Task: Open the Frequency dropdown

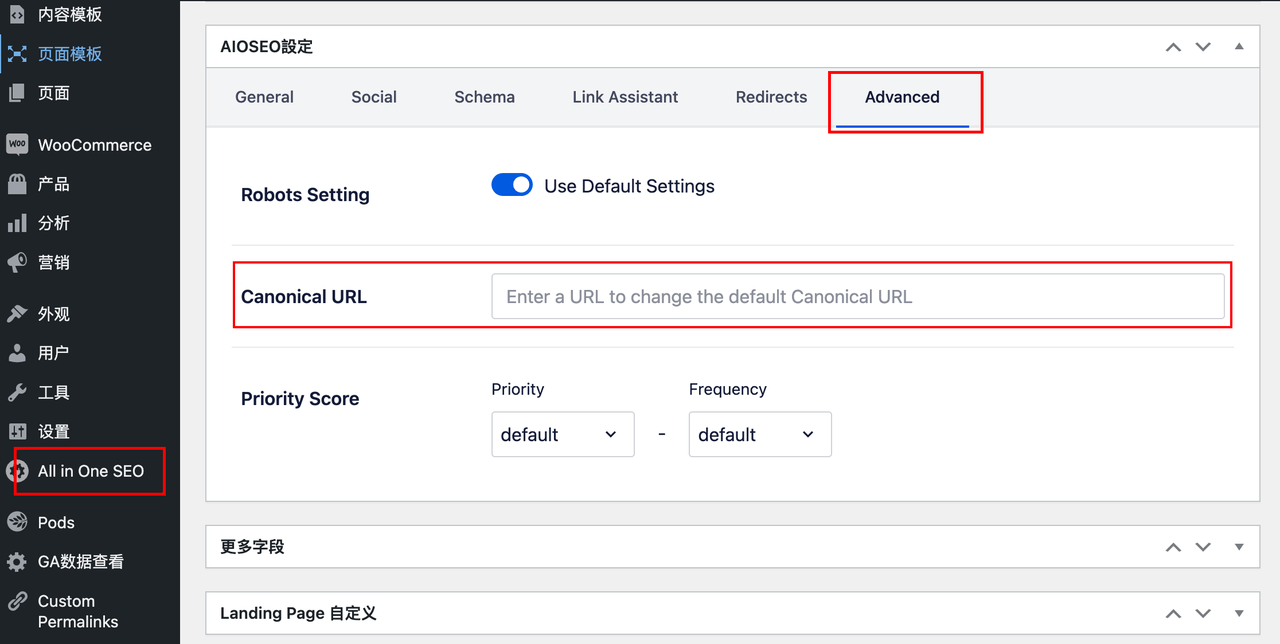Action: (x=760, y=434)
